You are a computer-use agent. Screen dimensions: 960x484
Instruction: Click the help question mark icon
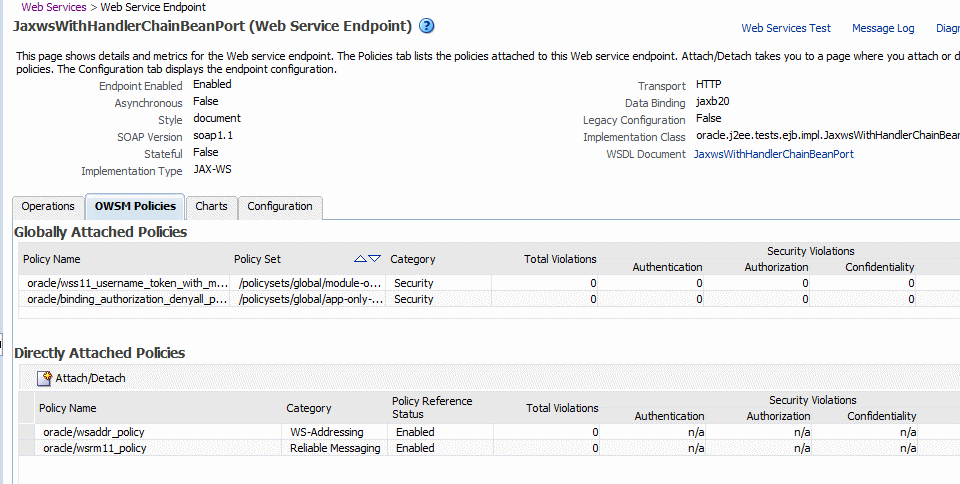point(427,26)
